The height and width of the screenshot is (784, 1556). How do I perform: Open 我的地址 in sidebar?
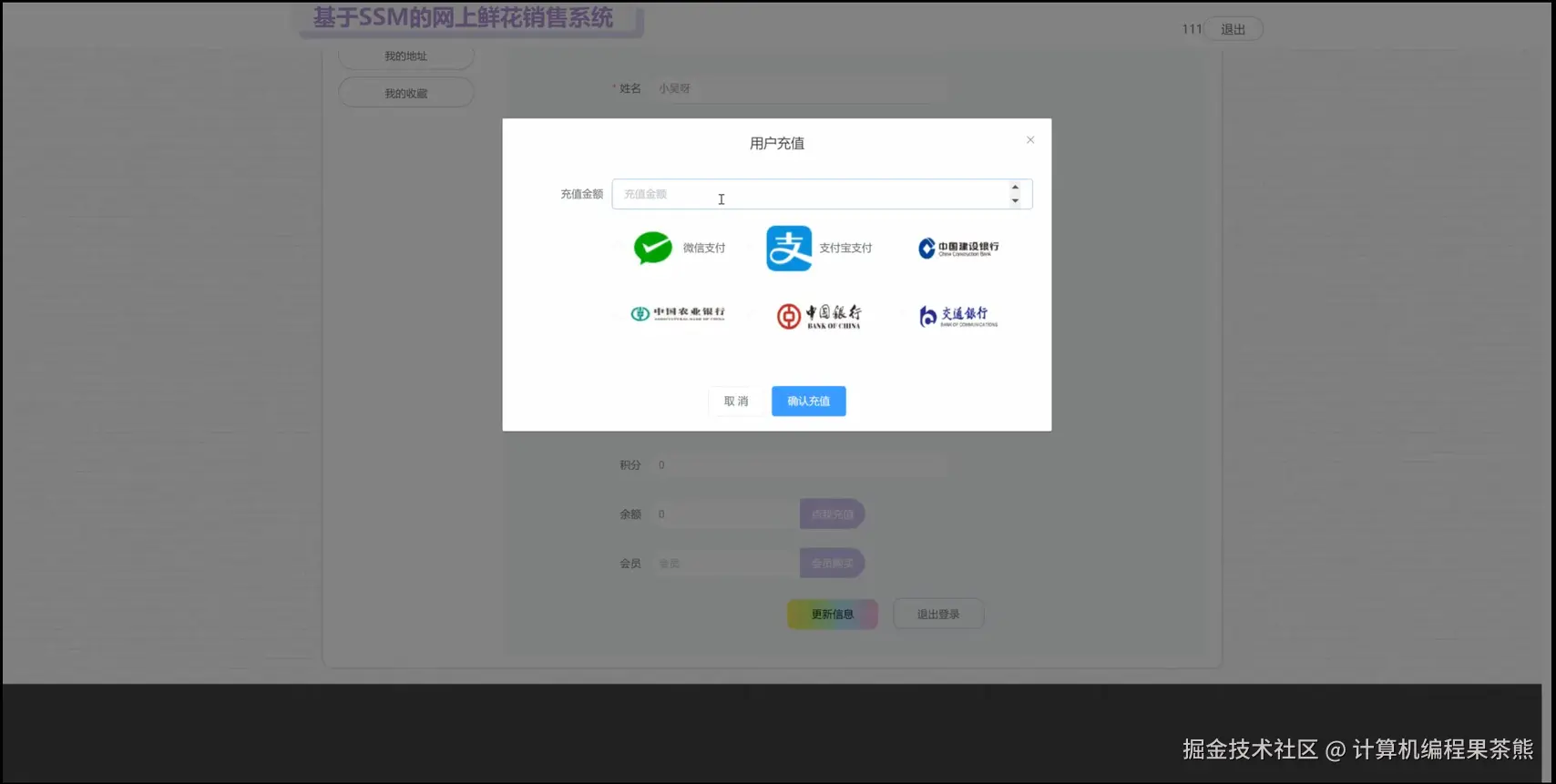[x=405, y=56]
